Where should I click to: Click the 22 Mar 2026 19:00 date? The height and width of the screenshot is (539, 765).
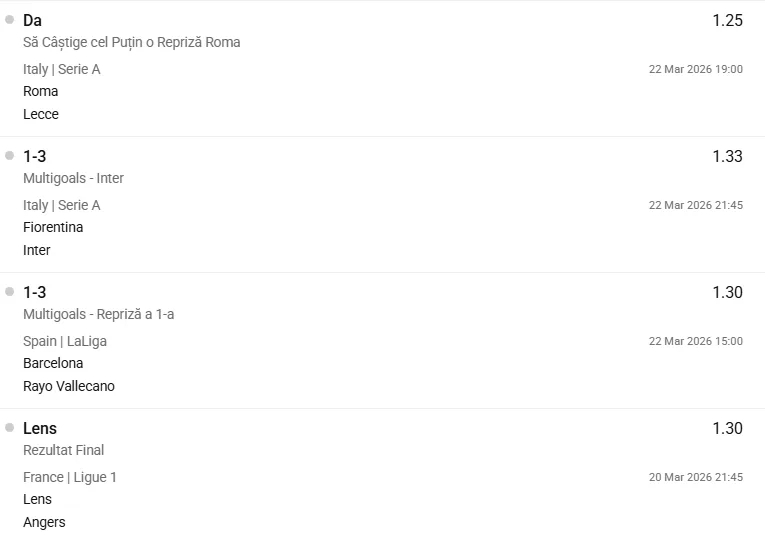point(695,69)
